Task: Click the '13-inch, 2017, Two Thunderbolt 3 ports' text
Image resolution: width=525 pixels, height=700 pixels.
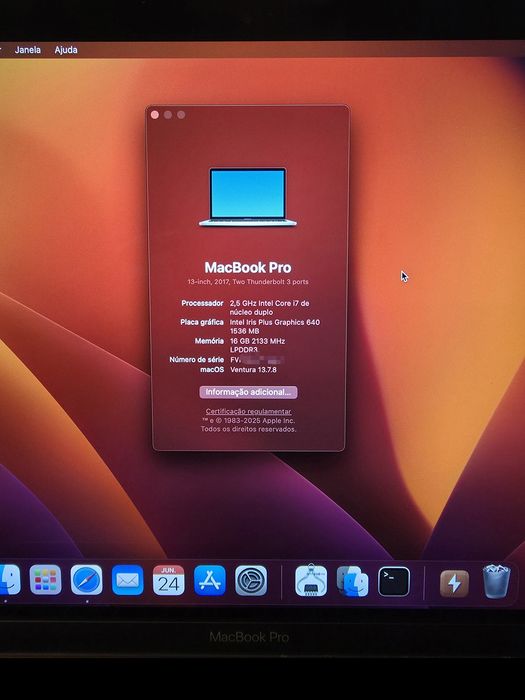Action: pyautogui.click(x=248, y=282)
